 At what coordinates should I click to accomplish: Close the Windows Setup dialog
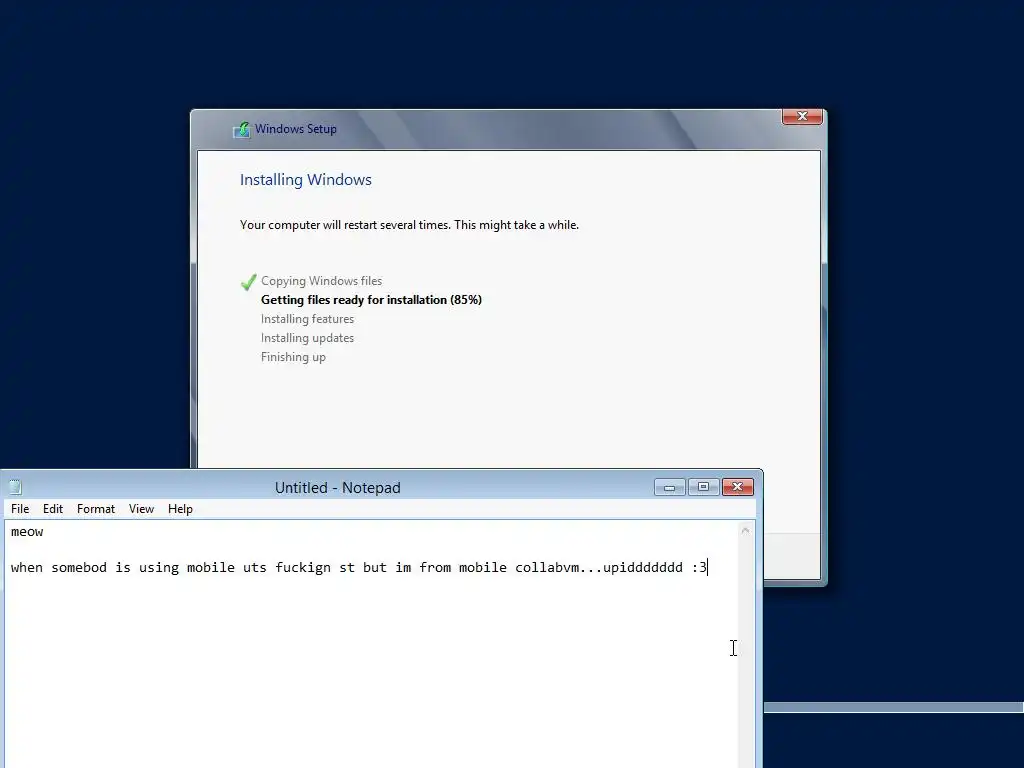(x=802, y=116)
